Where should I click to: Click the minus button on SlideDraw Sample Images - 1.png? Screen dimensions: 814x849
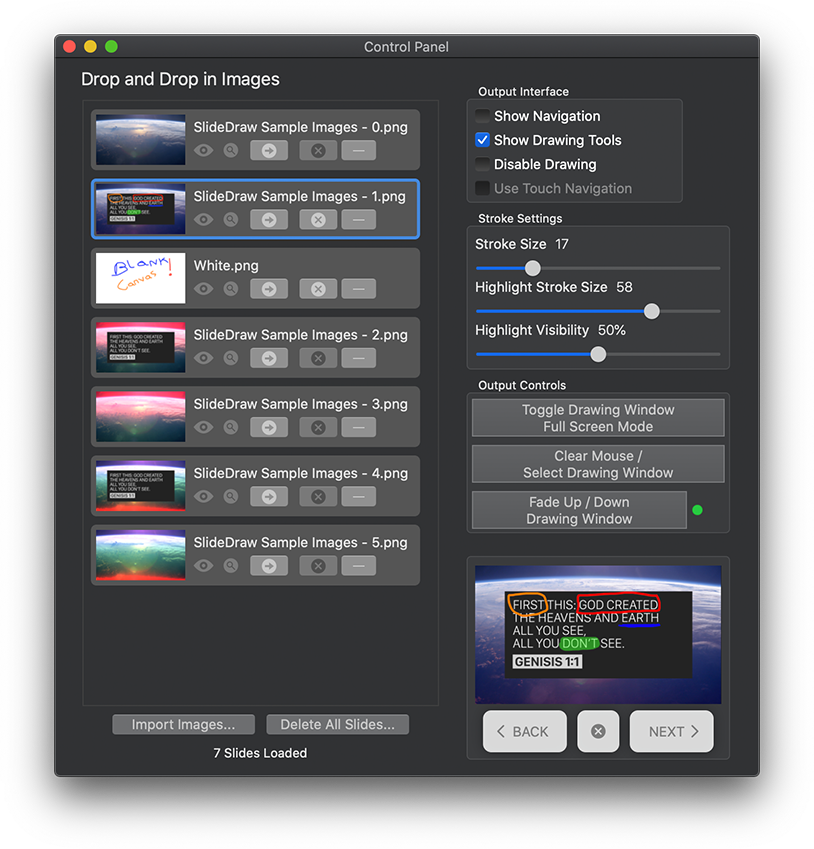pyautogui.click(x=359, y=220)
